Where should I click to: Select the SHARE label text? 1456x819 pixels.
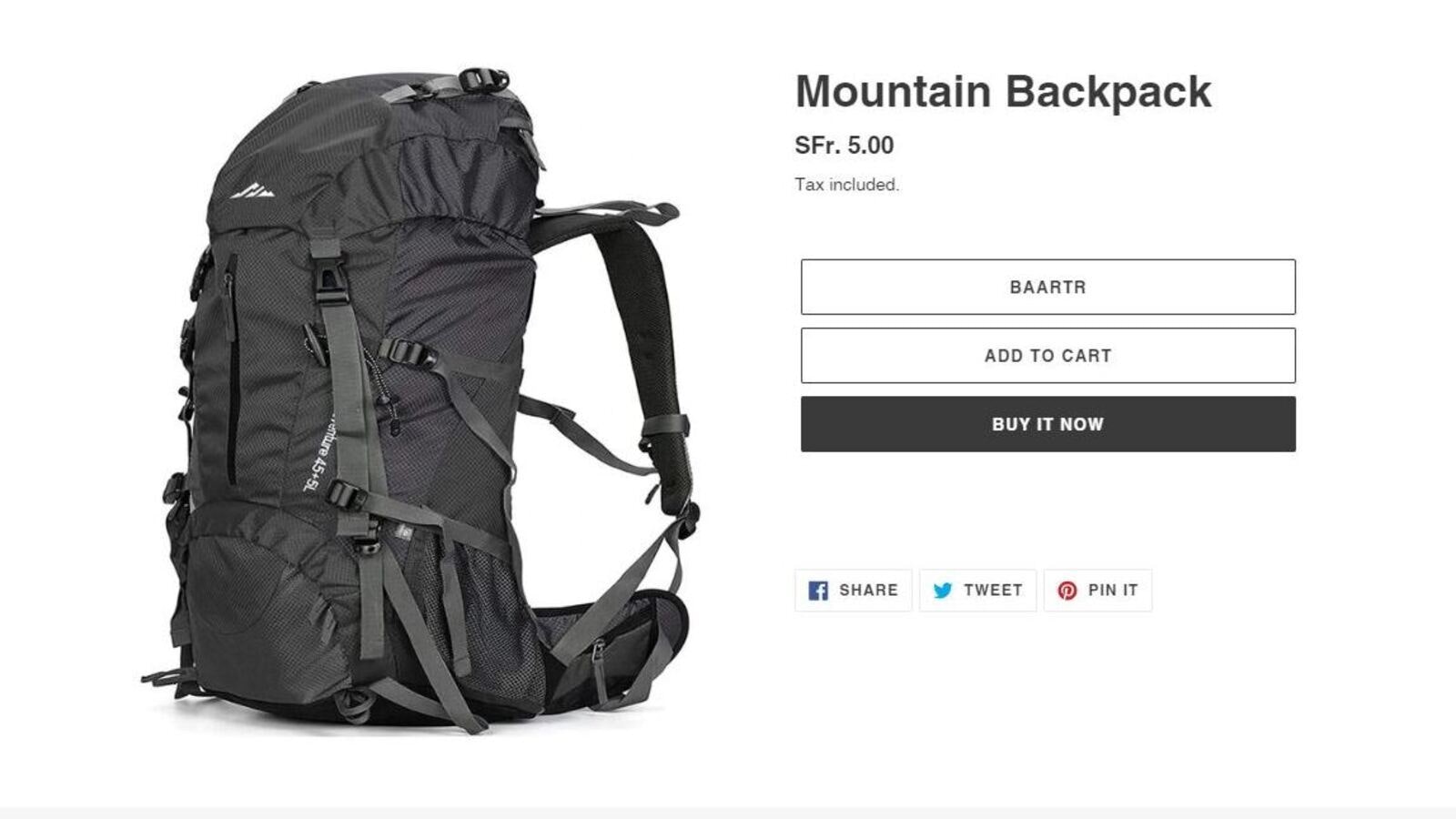coord(868,591)
